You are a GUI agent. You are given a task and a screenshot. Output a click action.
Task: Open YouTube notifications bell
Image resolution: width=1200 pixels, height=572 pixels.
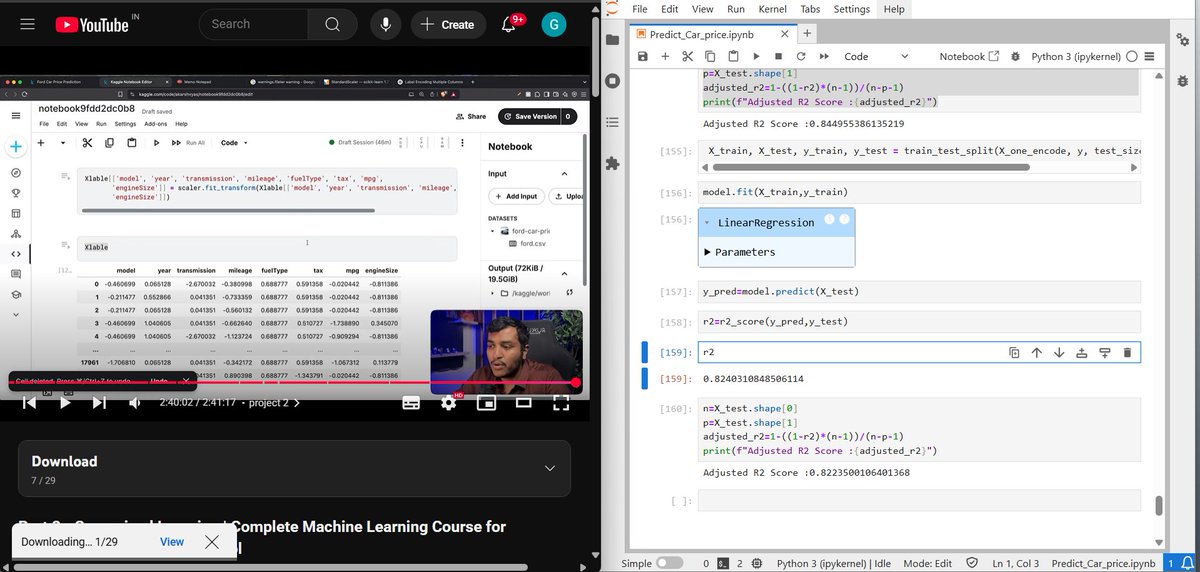coord(511,24)
